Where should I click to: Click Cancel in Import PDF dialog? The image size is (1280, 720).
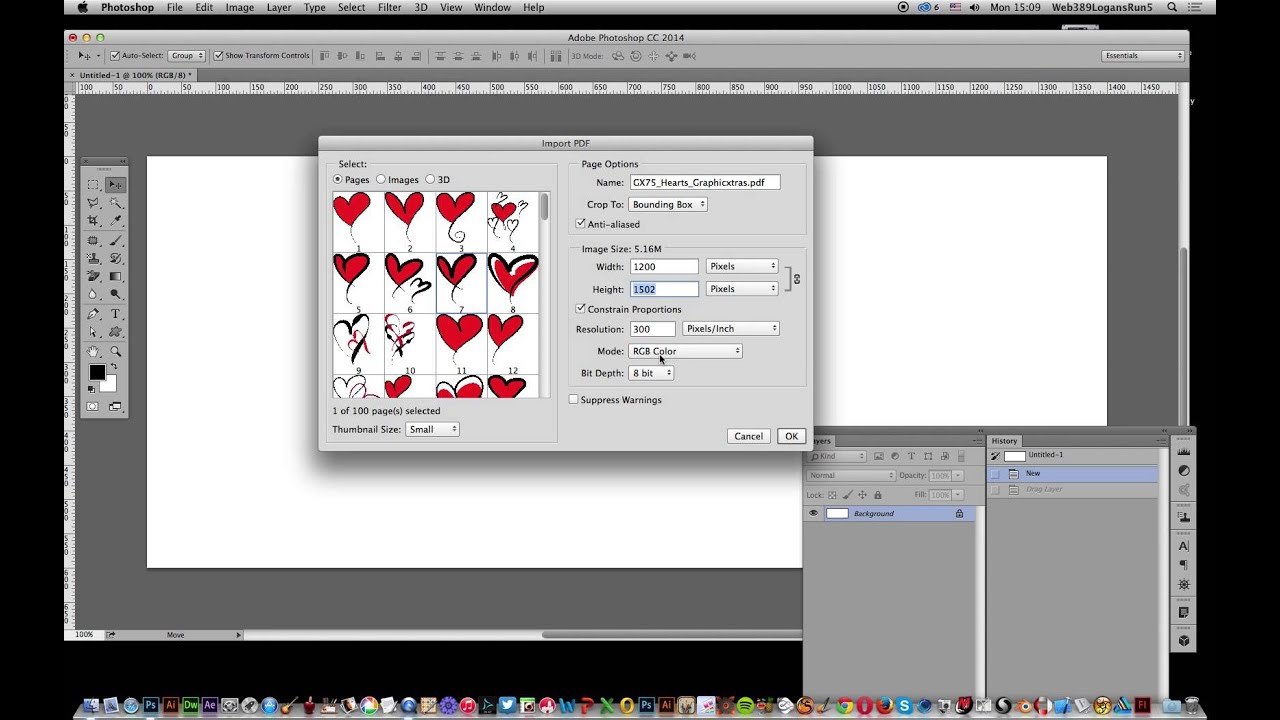pos(748,436)
